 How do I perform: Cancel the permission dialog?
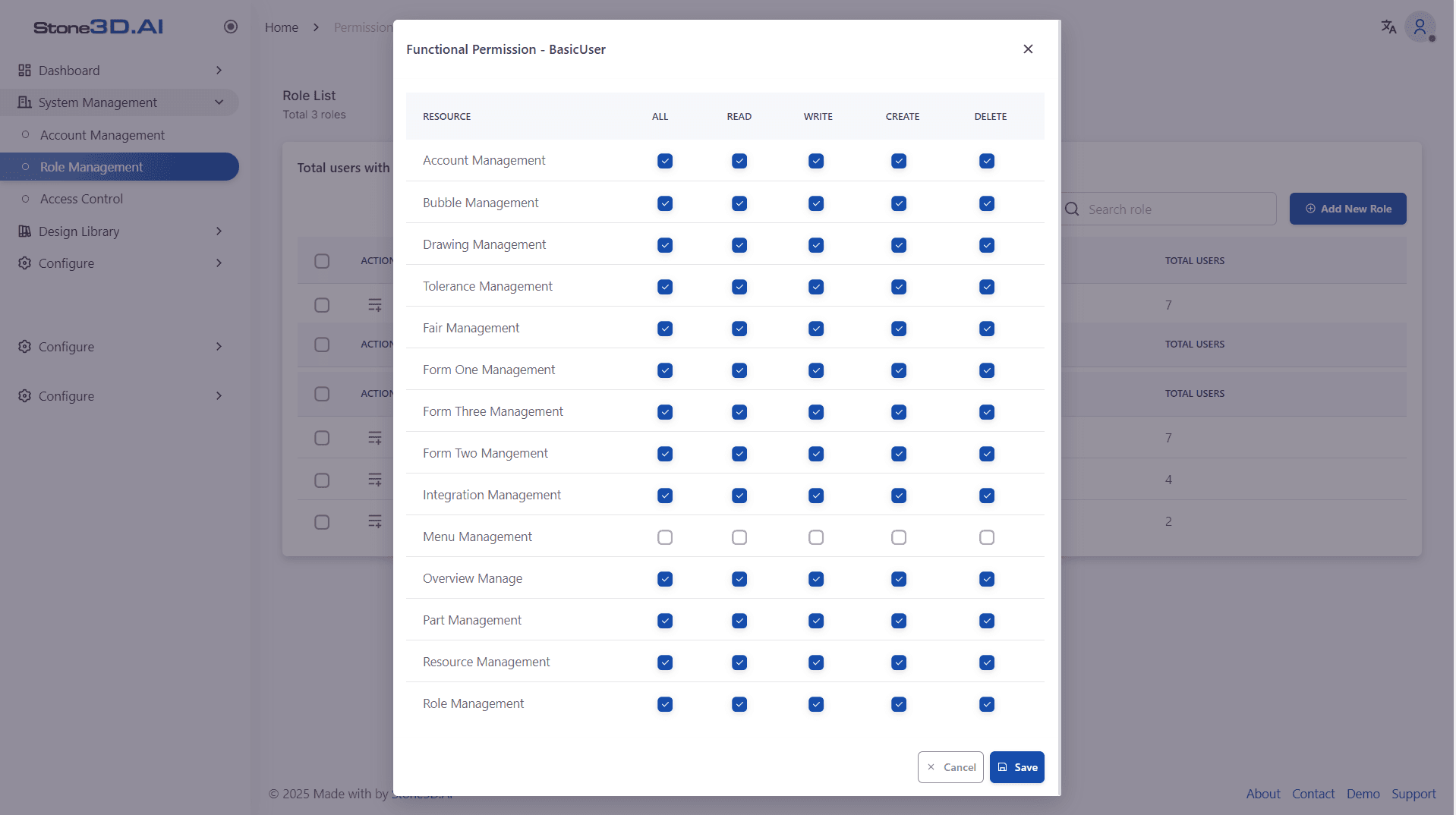(950, 767)
